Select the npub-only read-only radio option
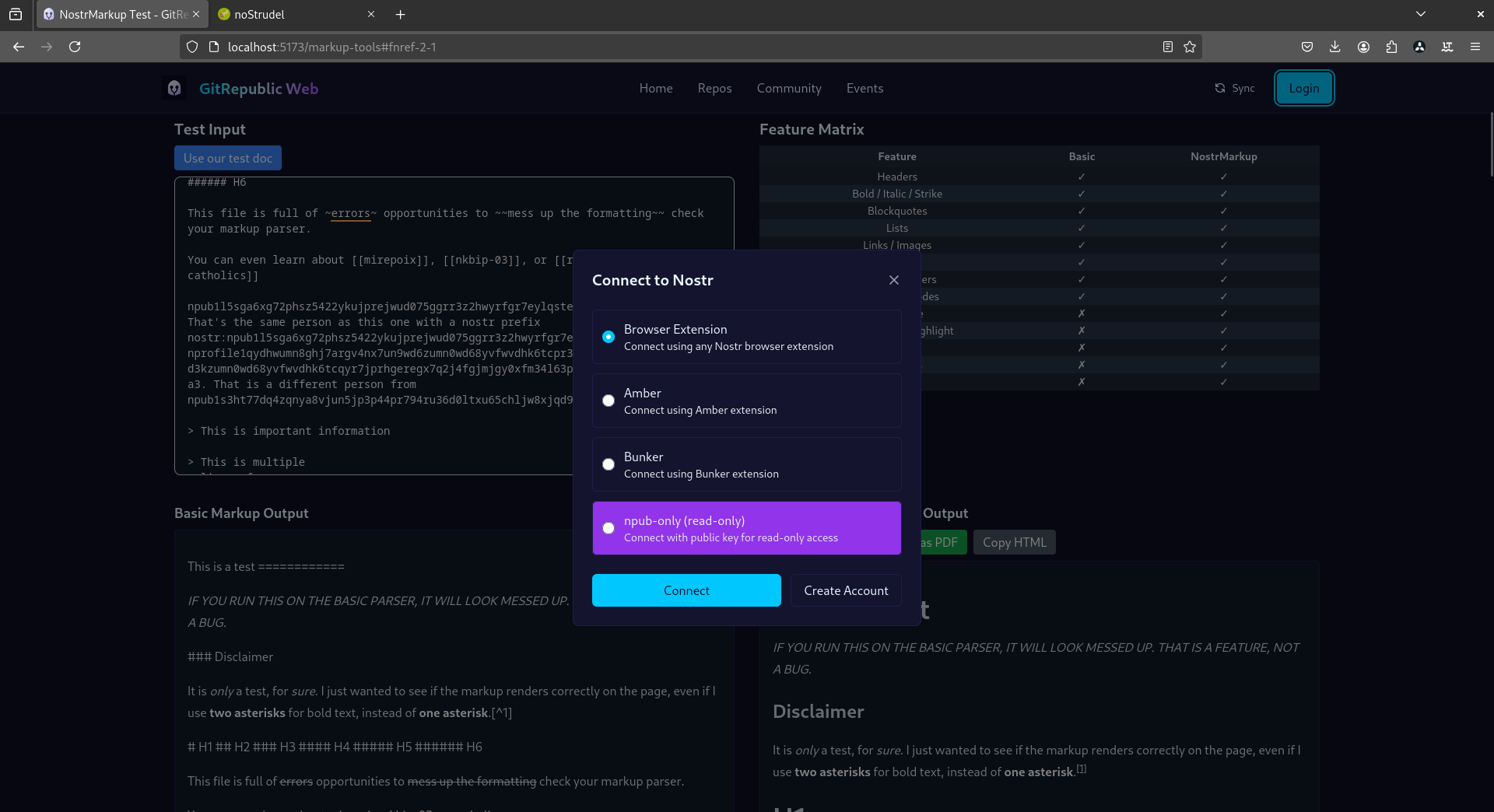The image size is (1494, 812). click(608, 528)
